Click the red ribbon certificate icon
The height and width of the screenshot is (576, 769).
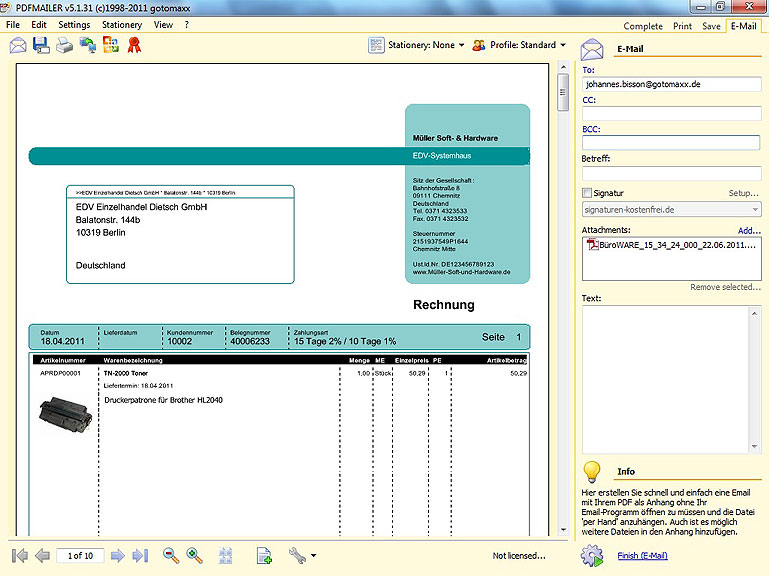click(134, 45)
